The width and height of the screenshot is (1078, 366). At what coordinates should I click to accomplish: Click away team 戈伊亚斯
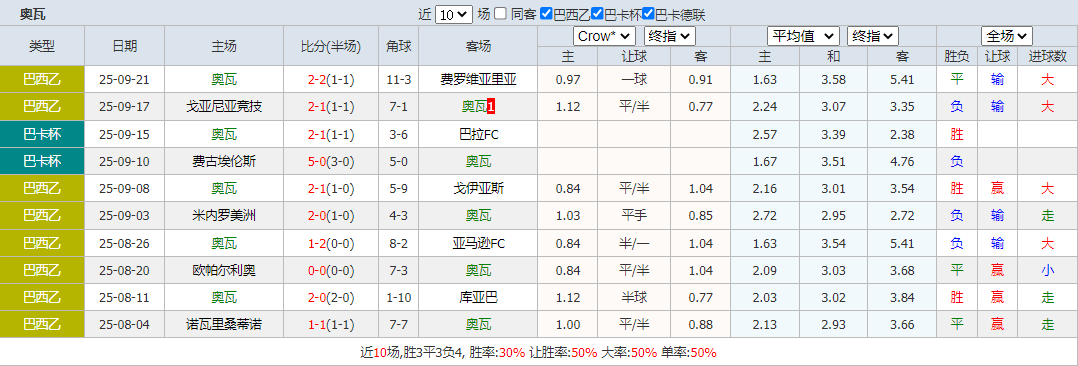coord(478,189)
